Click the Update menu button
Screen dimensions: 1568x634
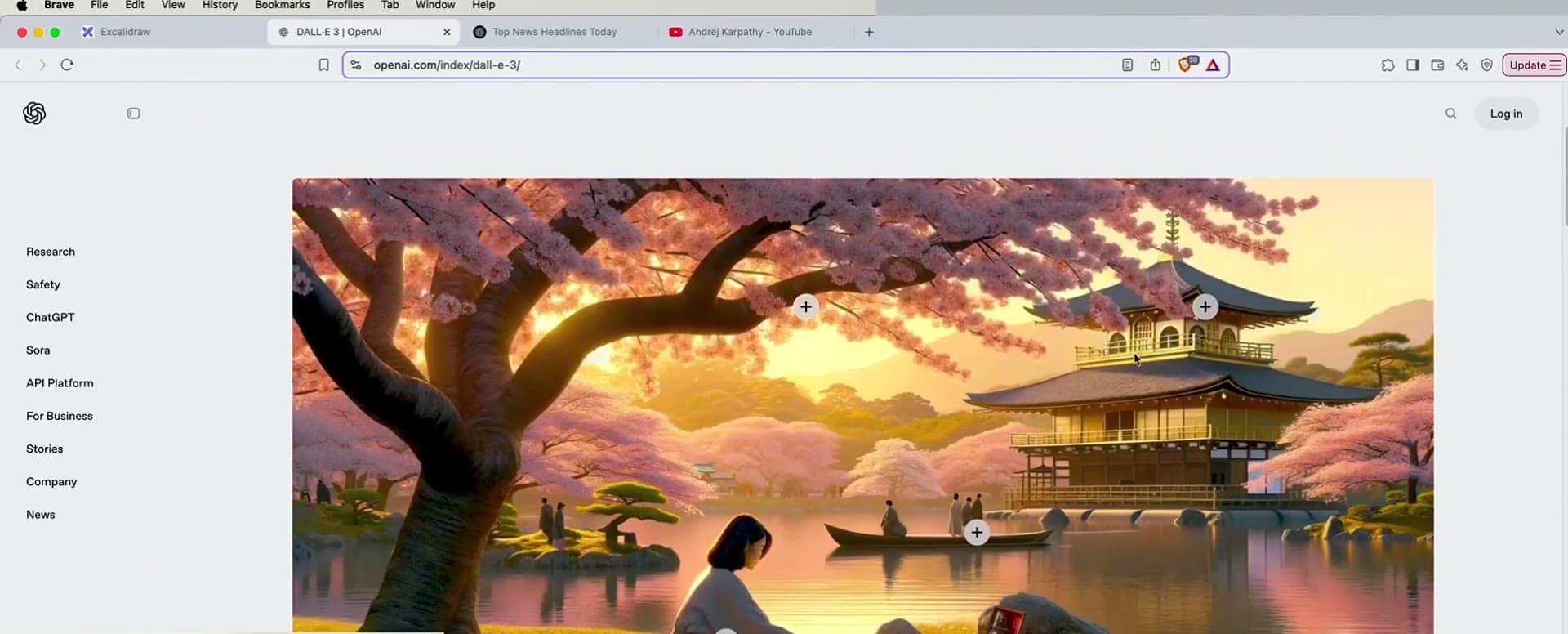pyautogui.click(x=1534, y=65)
